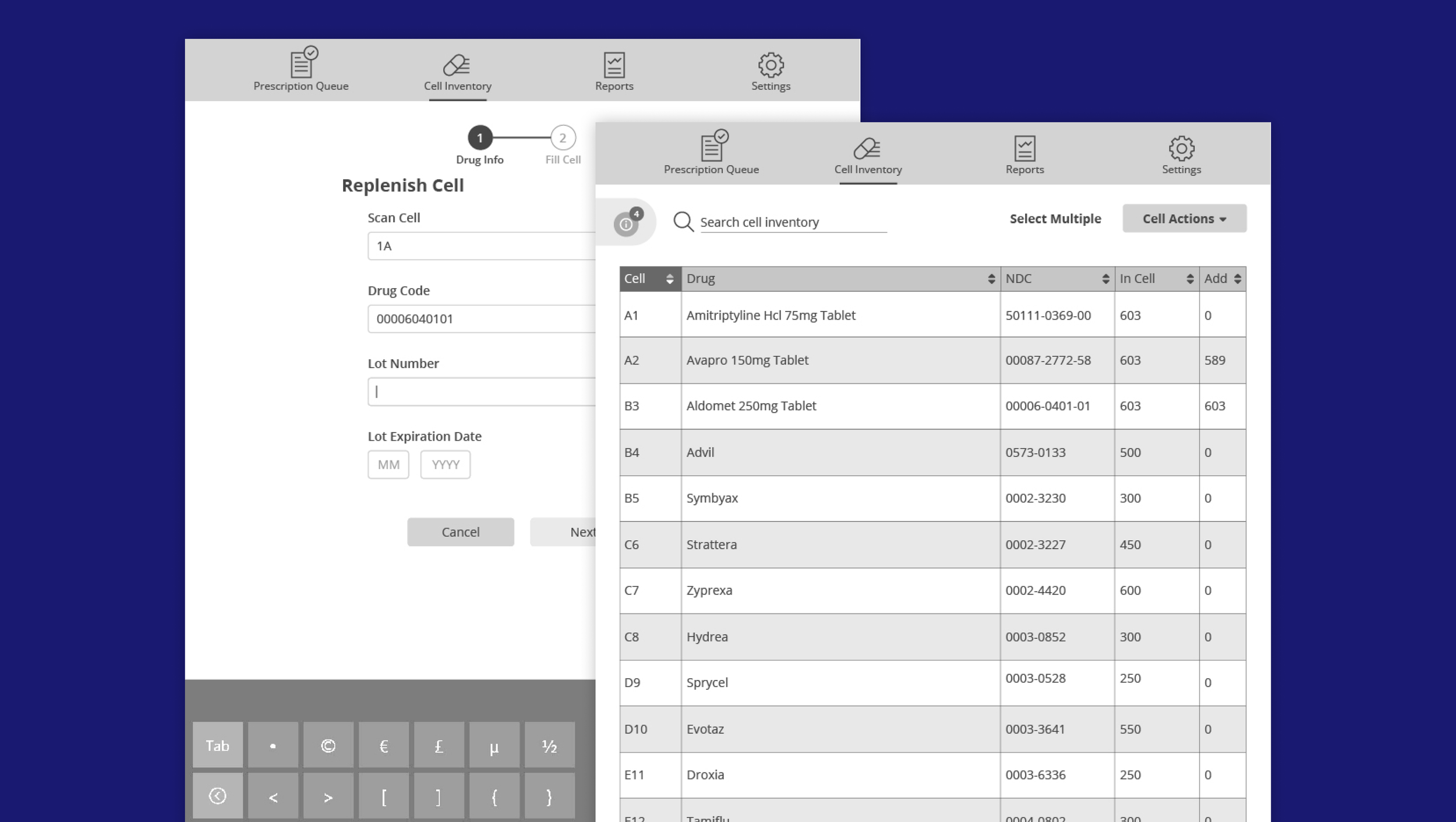Image resolution: width=1456 pixels, height=822 pixels.
Task: Open Reports icon in front window
Action: (x=1024, y=148)
